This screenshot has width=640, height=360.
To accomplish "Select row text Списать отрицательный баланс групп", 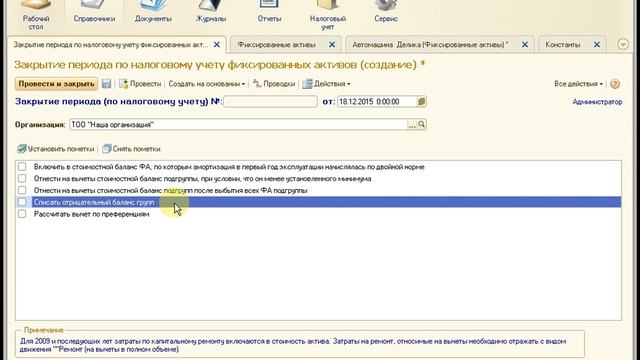I will 94,202.
